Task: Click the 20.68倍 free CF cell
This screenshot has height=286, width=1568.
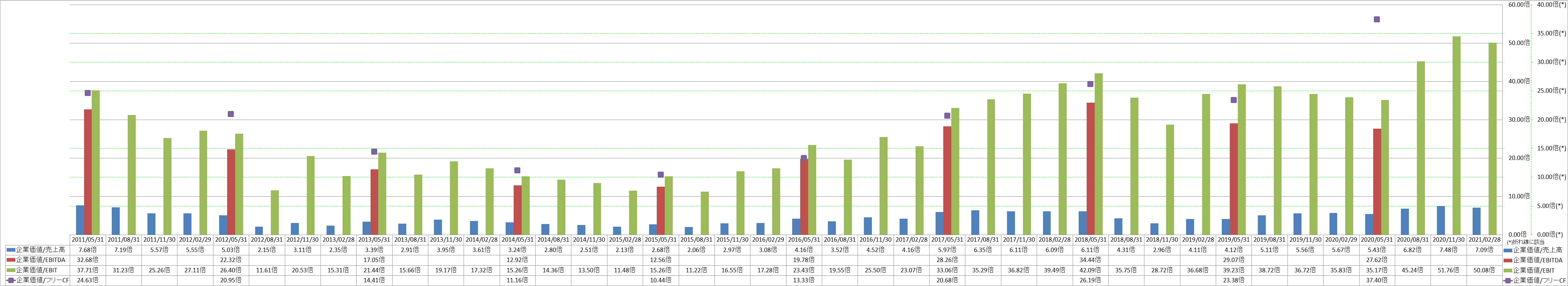Action: (x=947, y=280)
